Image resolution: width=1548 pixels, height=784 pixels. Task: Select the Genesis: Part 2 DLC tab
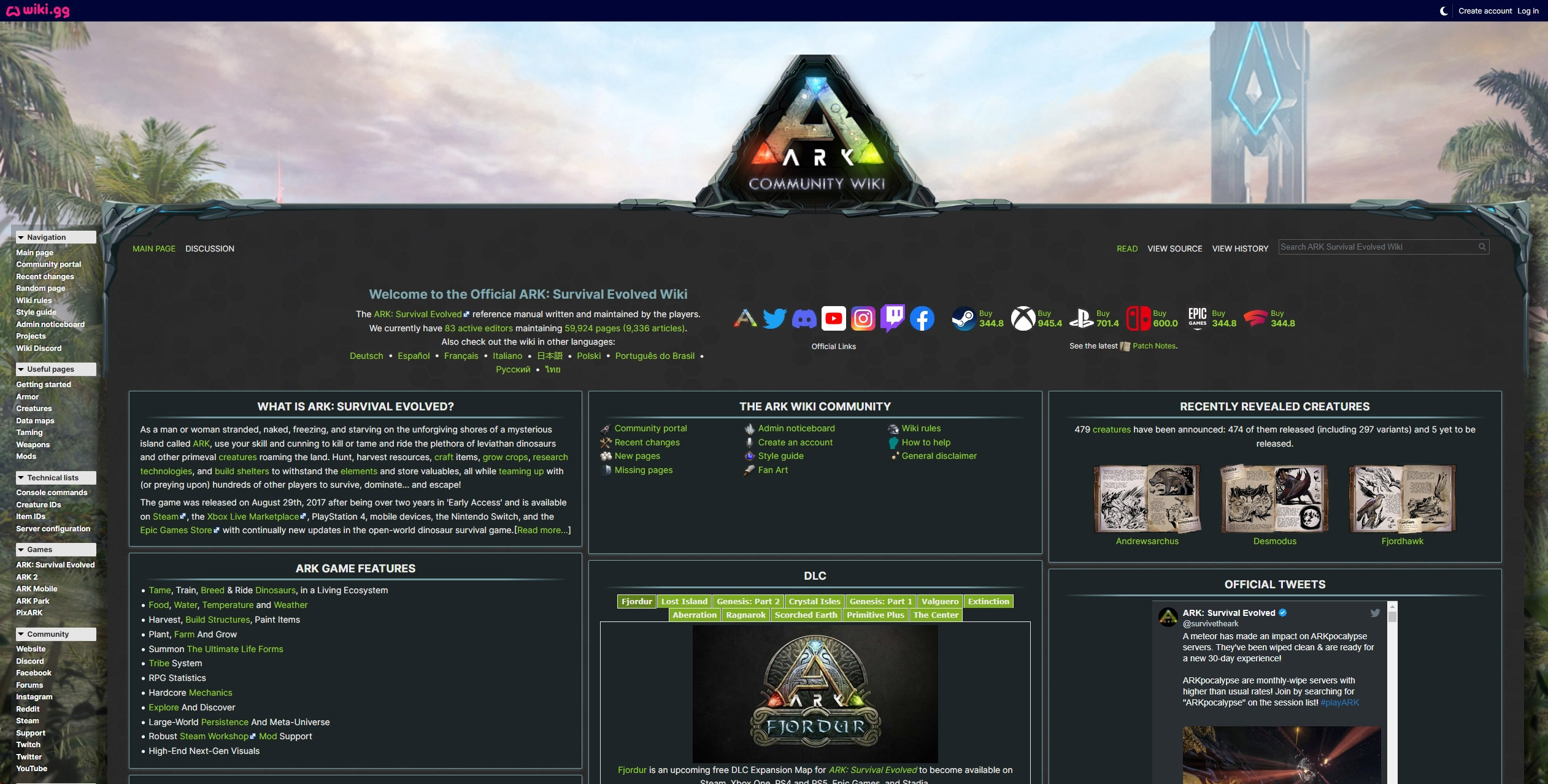tap(748, 601)
